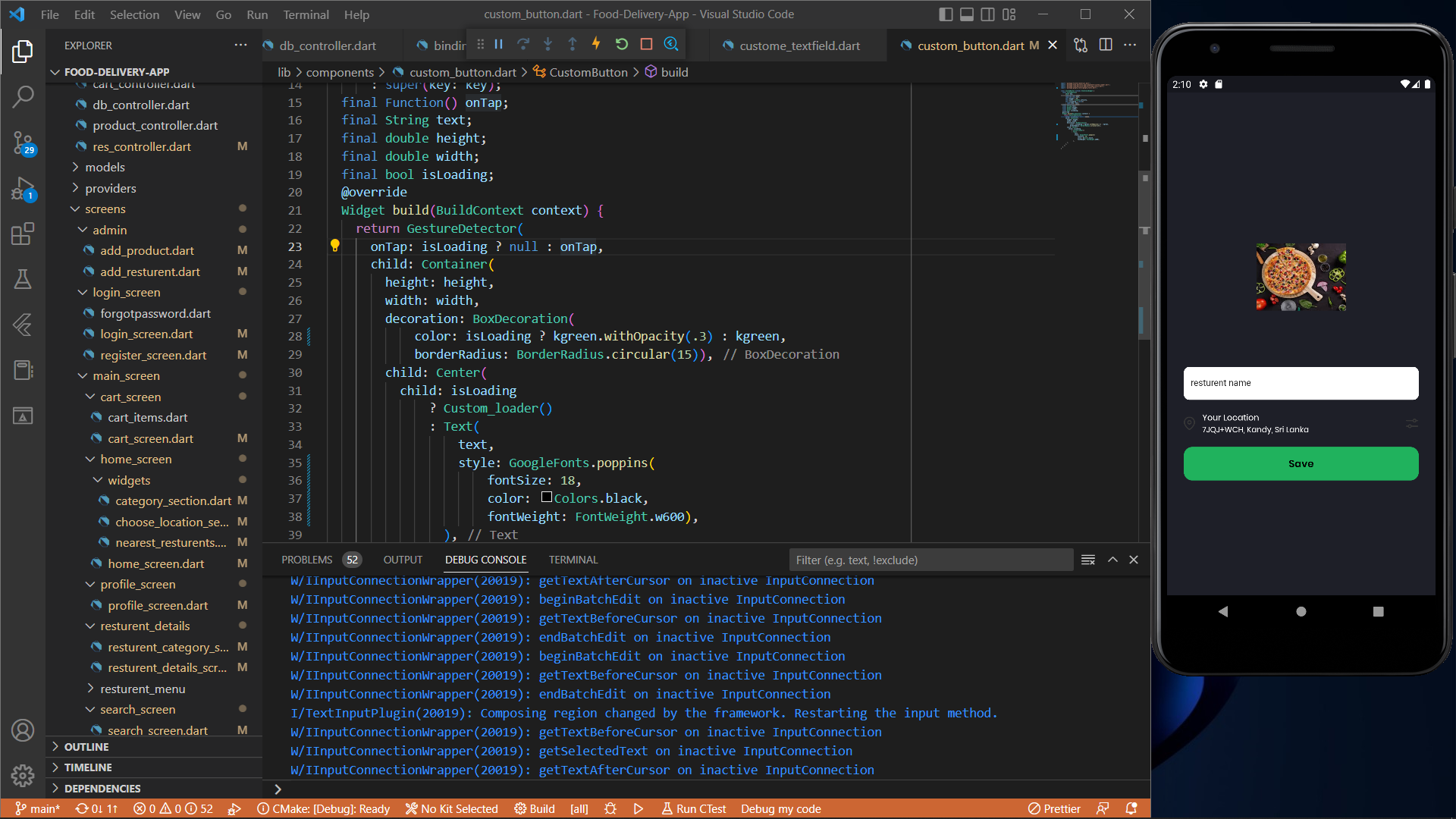Stop the debug session
Image resolution: width=1456 pixels, height=819 pixels.
click(x=646, y=45)
